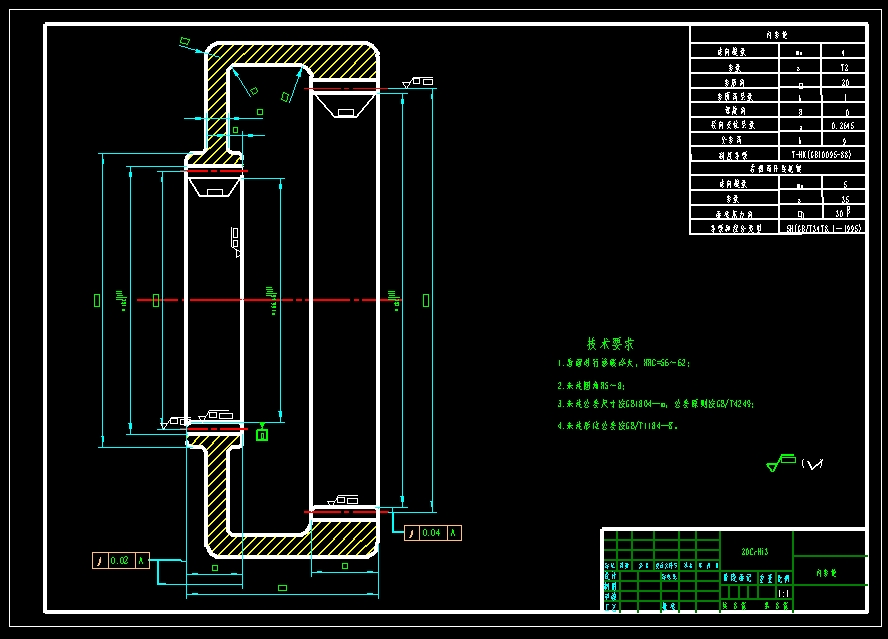Select the green surface roughness symbol at lower right

point(781,462)
